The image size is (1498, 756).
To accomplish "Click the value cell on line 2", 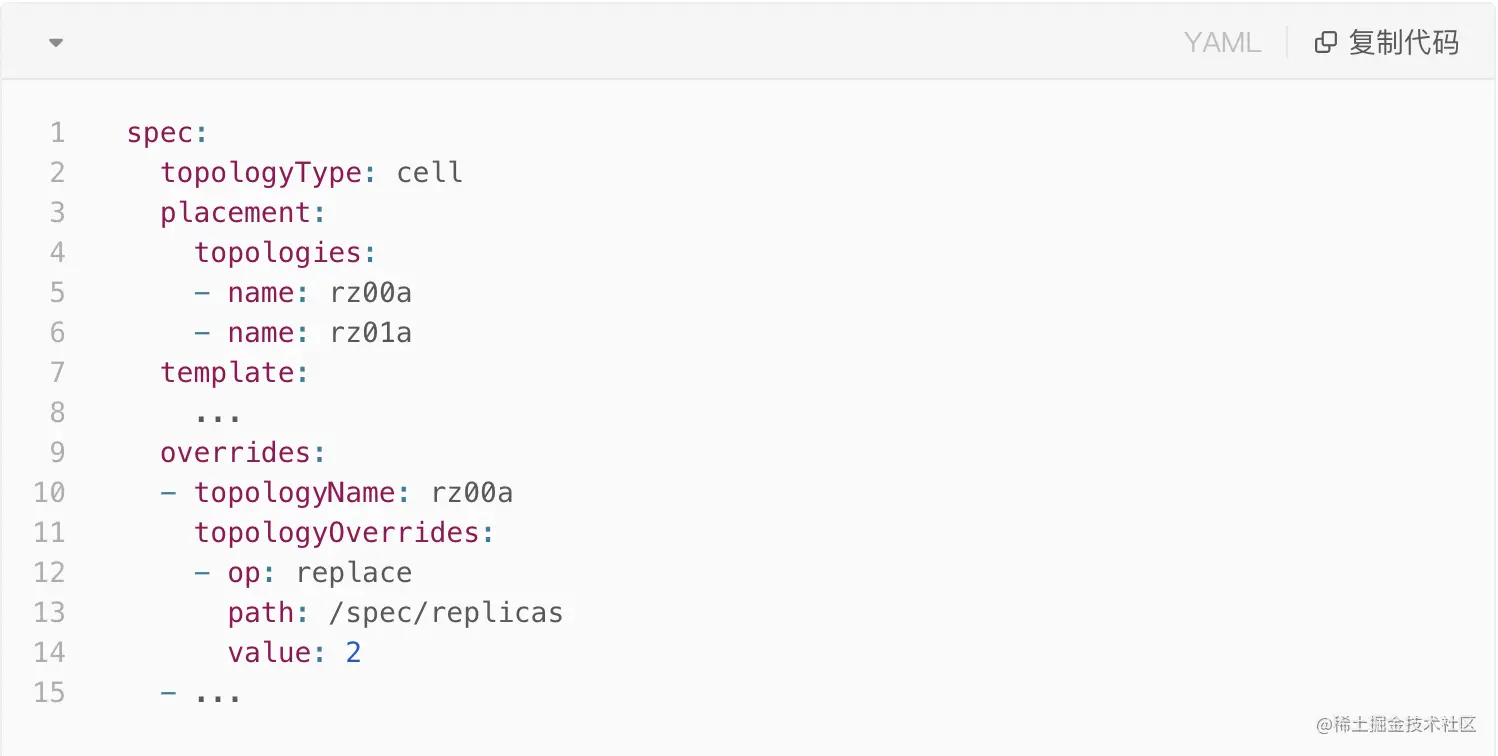I will [430, 172].
